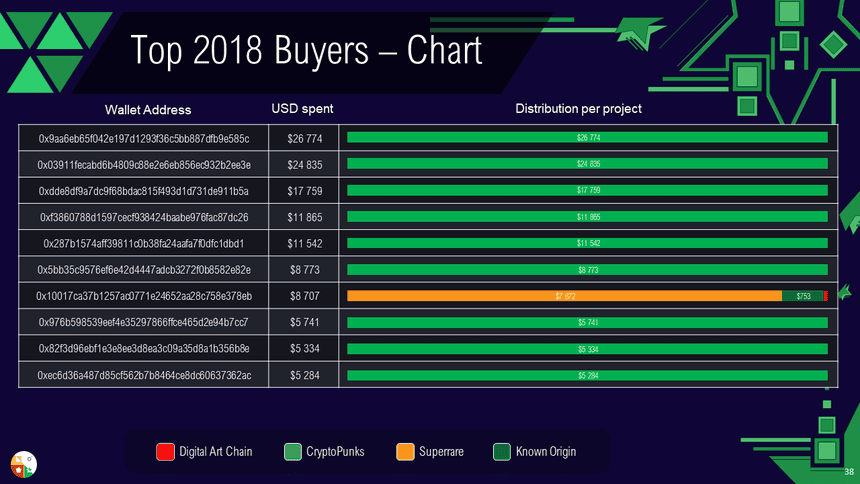Image resolution: width=860 pixels, height=484 pixels.
Task: Click the Distribution per project header
Action: tap(578, 108)
